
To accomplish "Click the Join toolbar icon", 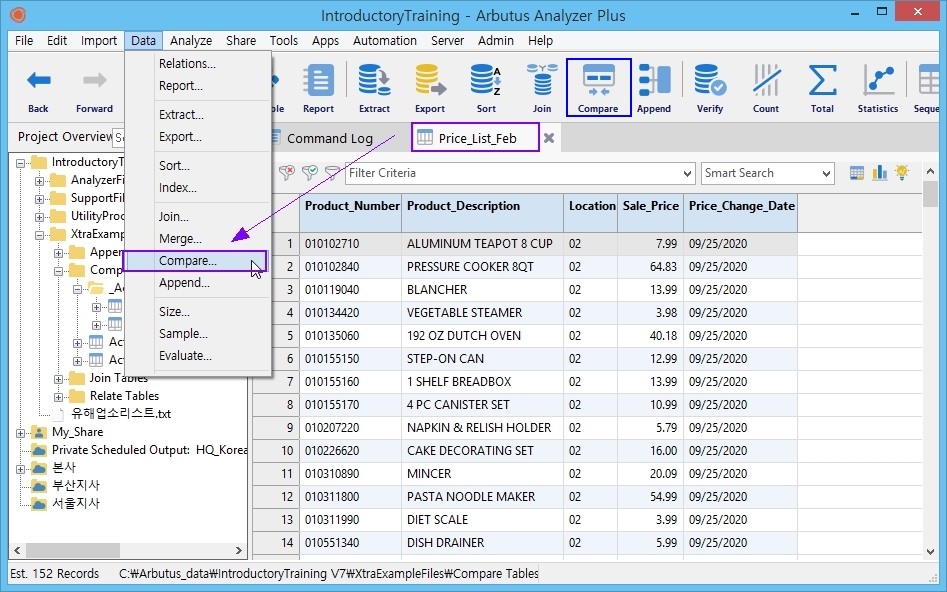I will click(542, 80).
